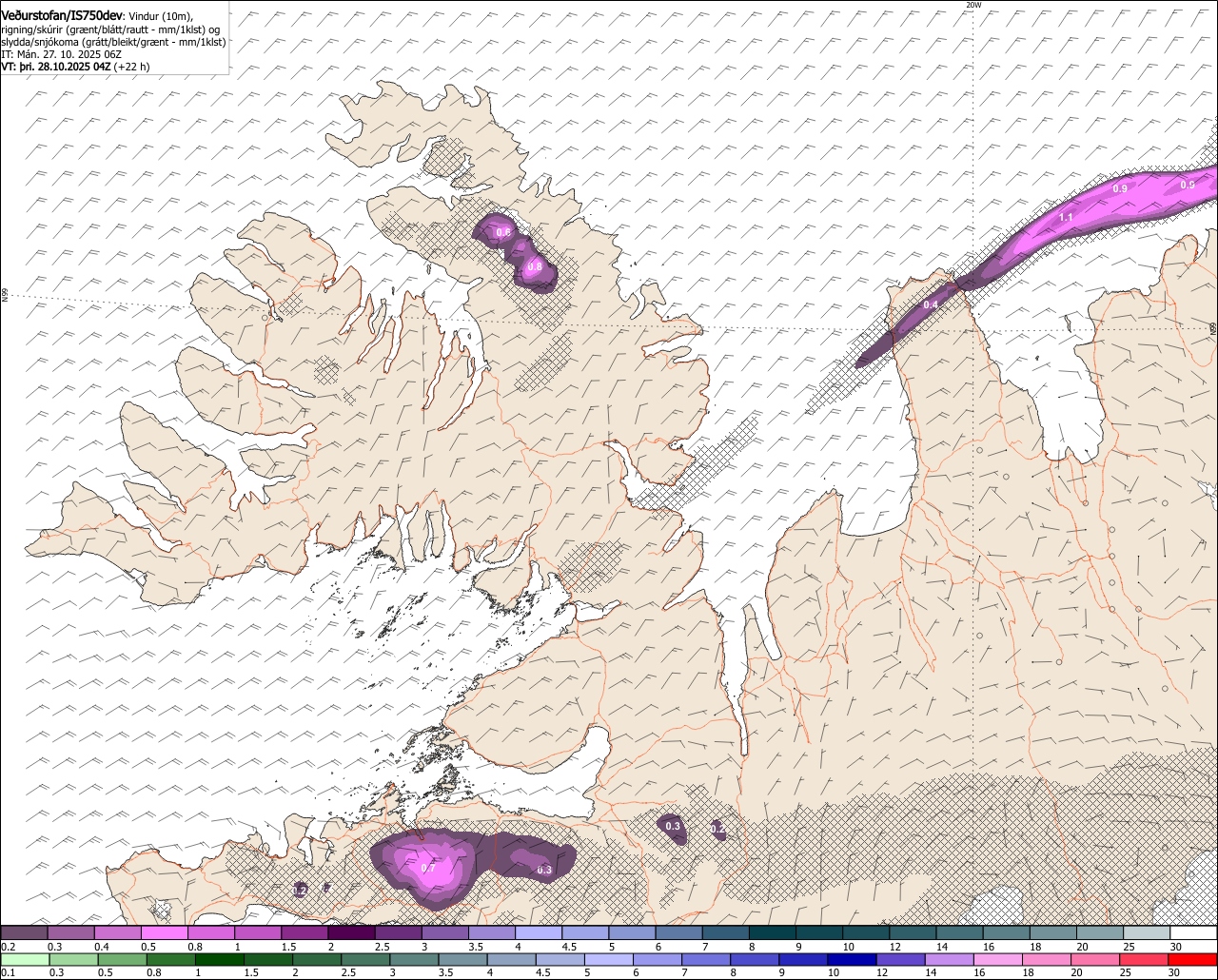Click the 20W longitude label
Image resolution: width=1218 pixels, height=980 pixels.
coord(972,5)
